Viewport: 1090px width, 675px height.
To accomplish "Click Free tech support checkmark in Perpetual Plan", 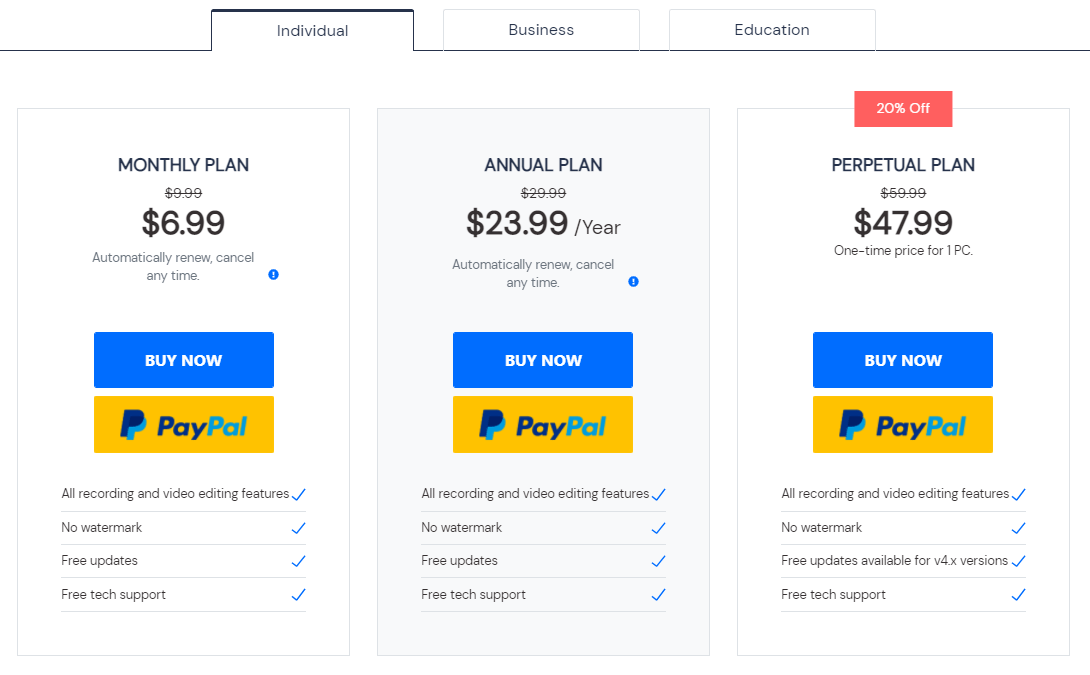I will (1018, 595).
